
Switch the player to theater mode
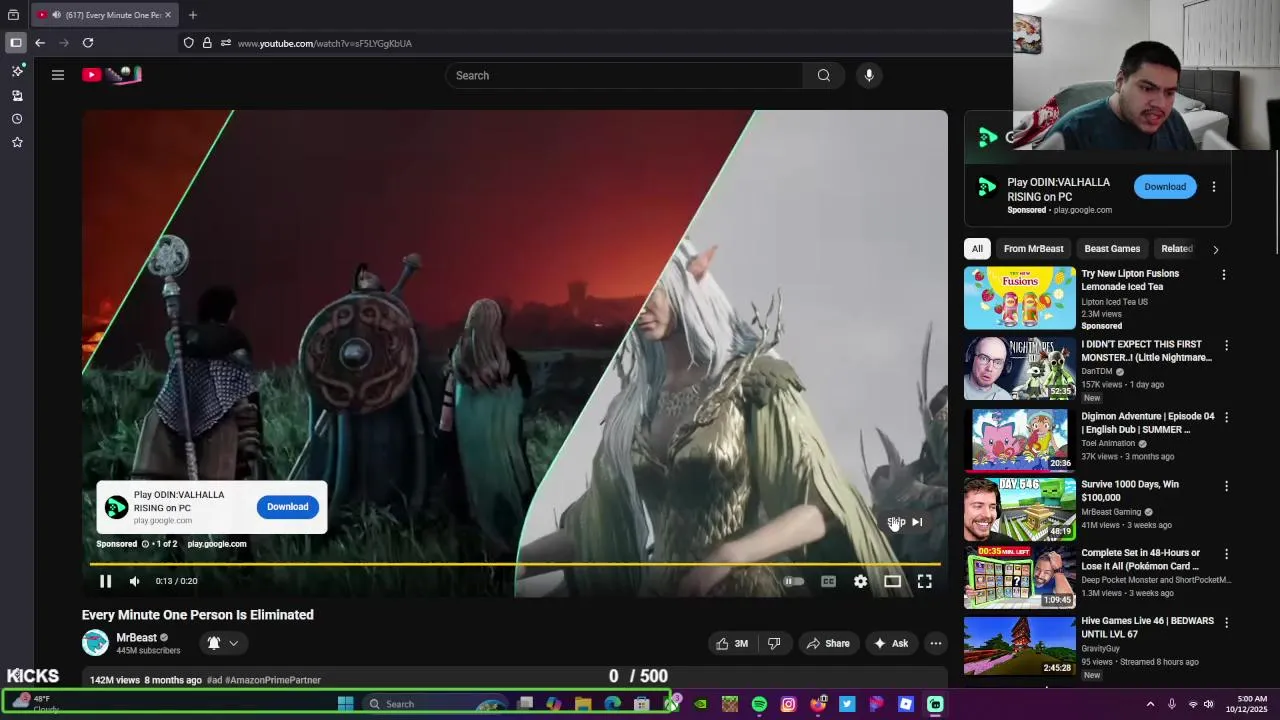(x=892, y=581)
